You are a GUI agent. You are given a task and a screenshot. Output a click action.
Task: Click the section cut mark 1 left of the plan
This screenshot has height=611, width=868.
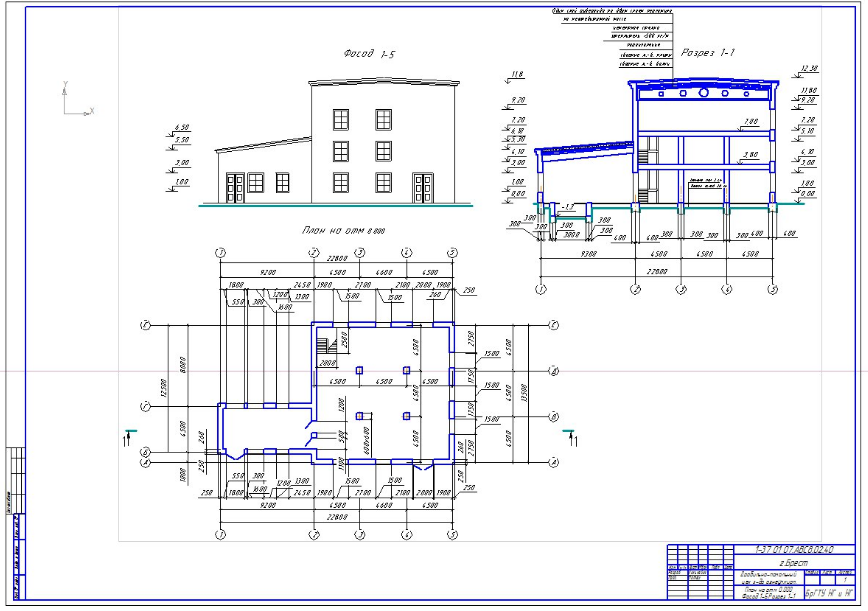[128, 438]
